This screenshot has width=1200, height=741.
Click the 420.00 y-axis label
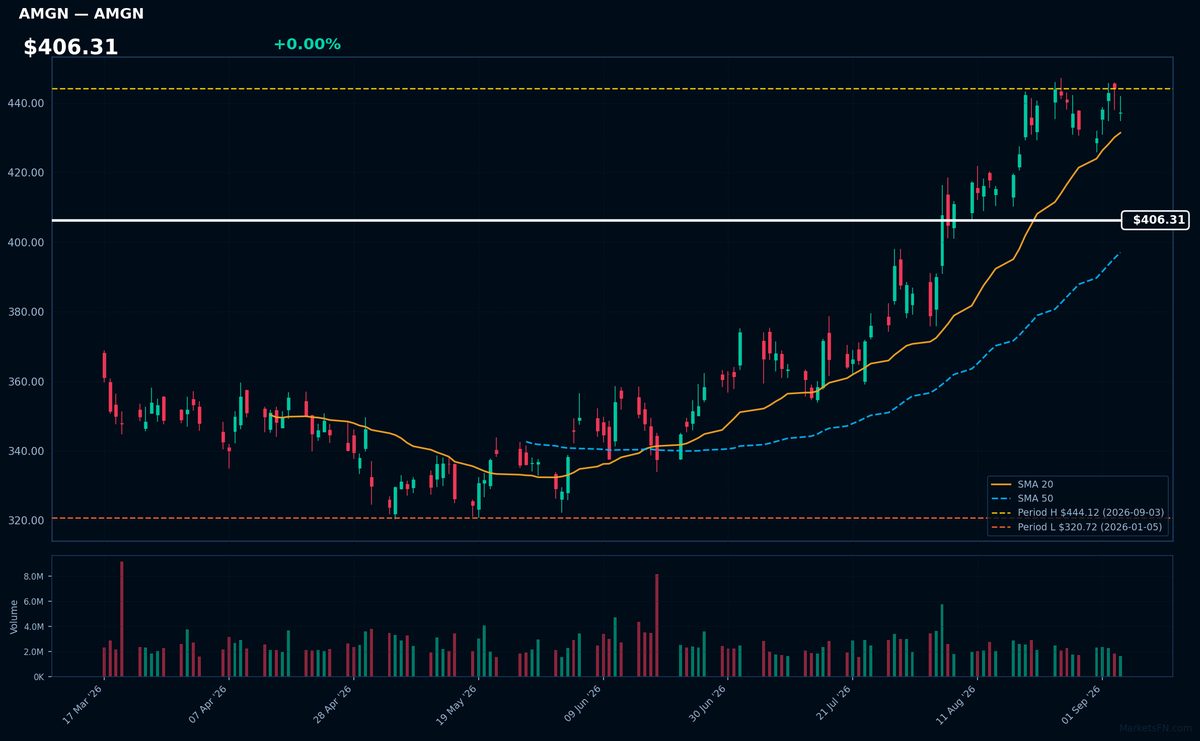click(27, 173)
